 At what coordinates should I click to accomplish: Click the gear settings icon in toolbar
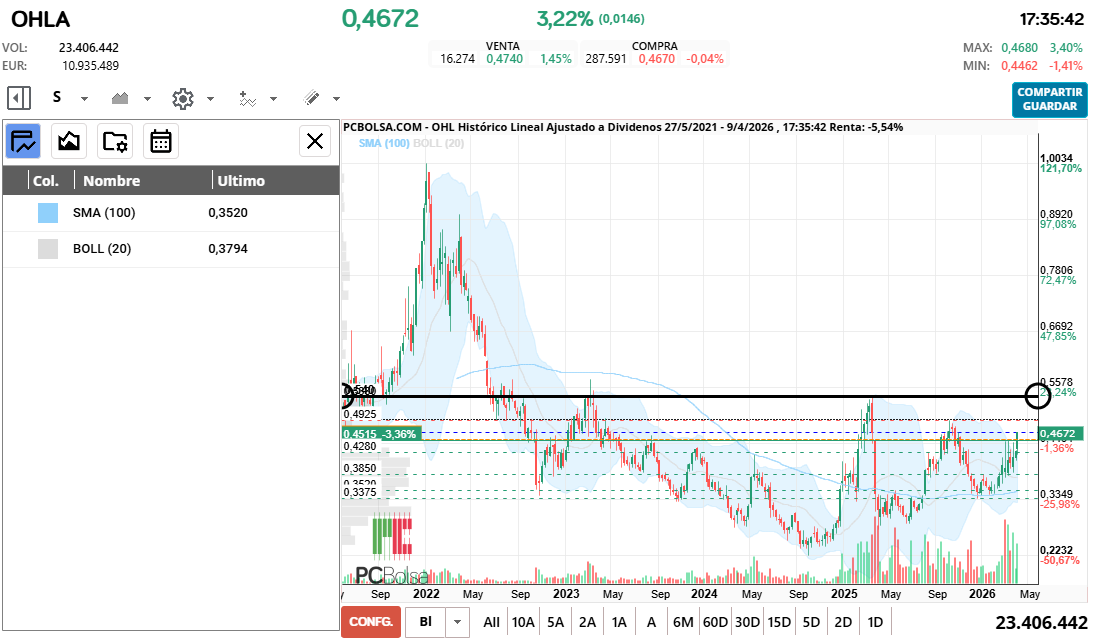(182, 98)
